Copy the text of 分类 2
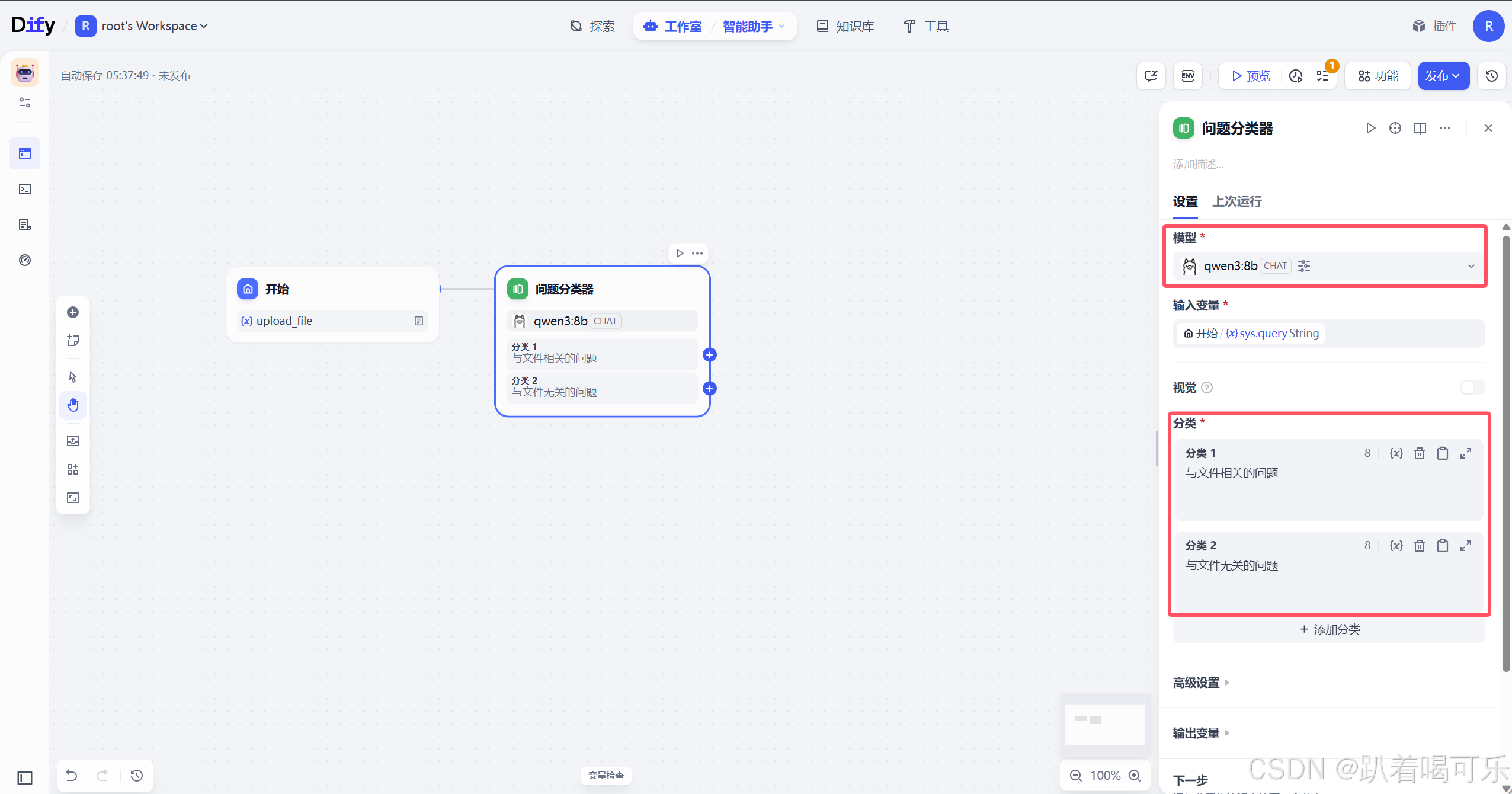Screen dimensions: 1512x794 (x=1443, y=546)
